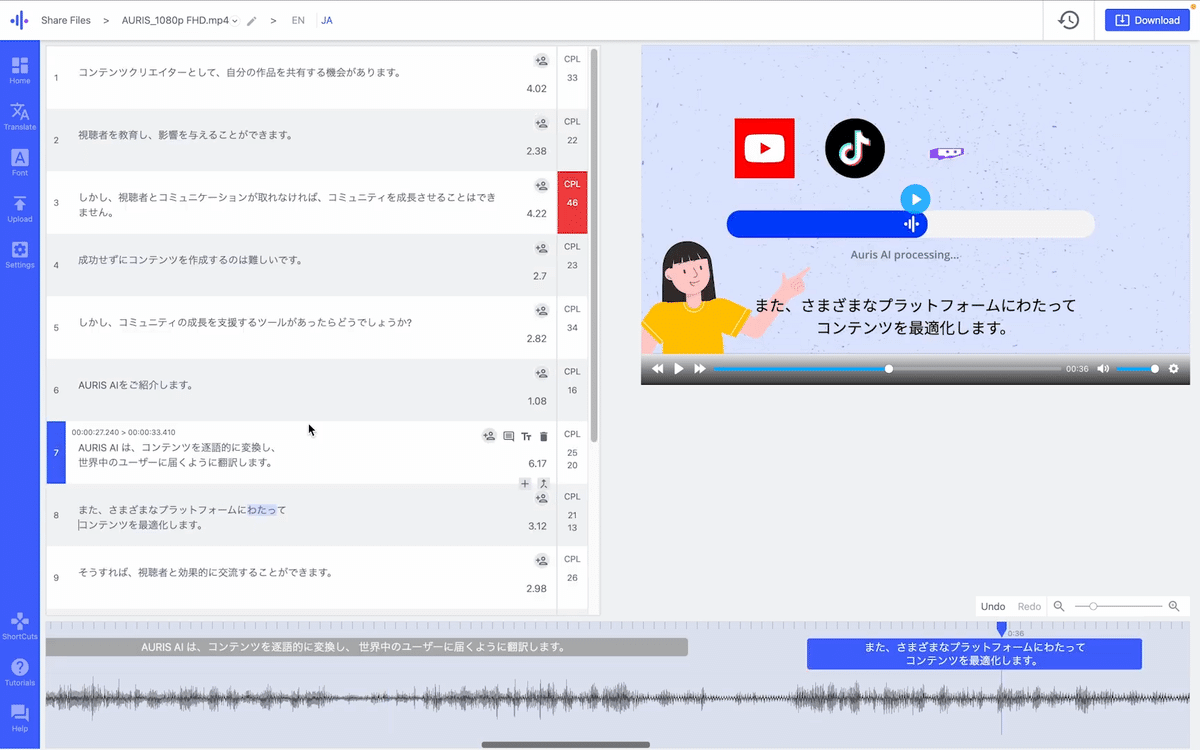Select subtitle row 9 text
The height and width of the screenshot is (750, 1200).
point(205,572)
